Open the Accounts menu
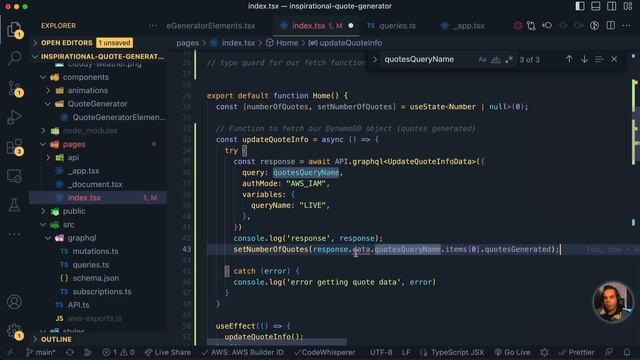Image resolution: width=640 pixels, height=360 pixels. pyautogui.click(x=14, y=302)
